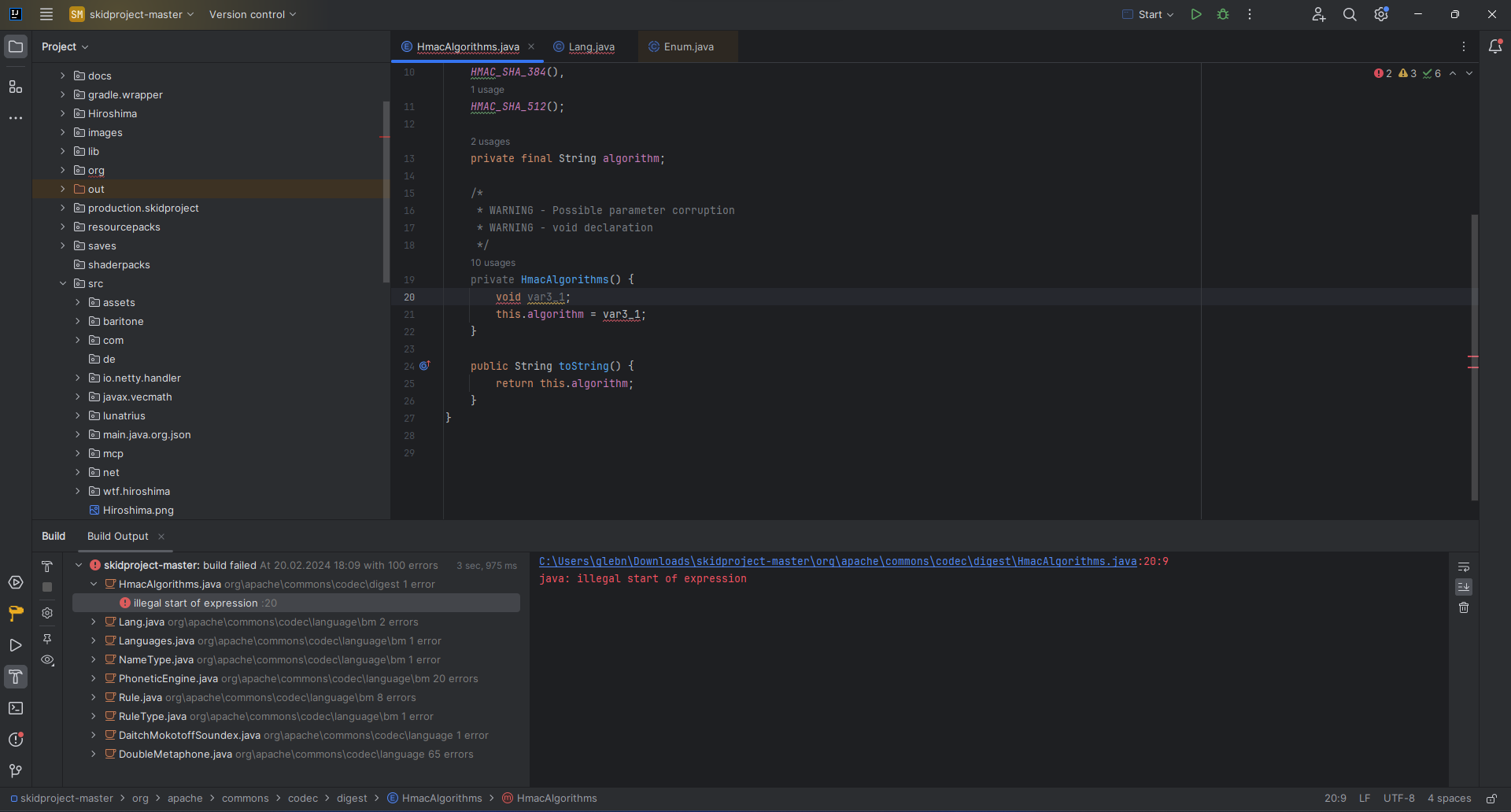Viewport: 1511px width, 812px height.
Task: Open the Terminal tool window
Action: [x=16, y=708]
